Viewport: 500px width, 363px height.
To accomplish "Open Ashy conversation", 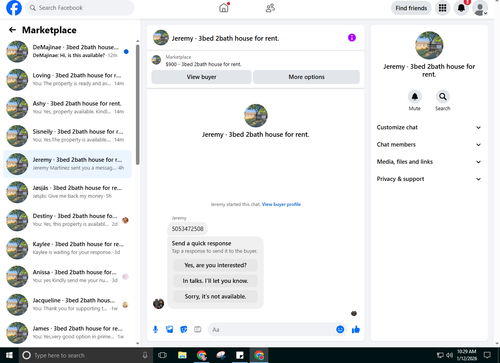I will [67, 107].
